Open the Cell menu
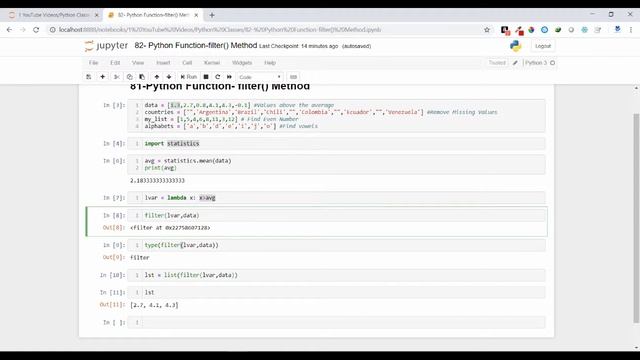This screenshot has height=360, width=640. [x=187, y=63]
